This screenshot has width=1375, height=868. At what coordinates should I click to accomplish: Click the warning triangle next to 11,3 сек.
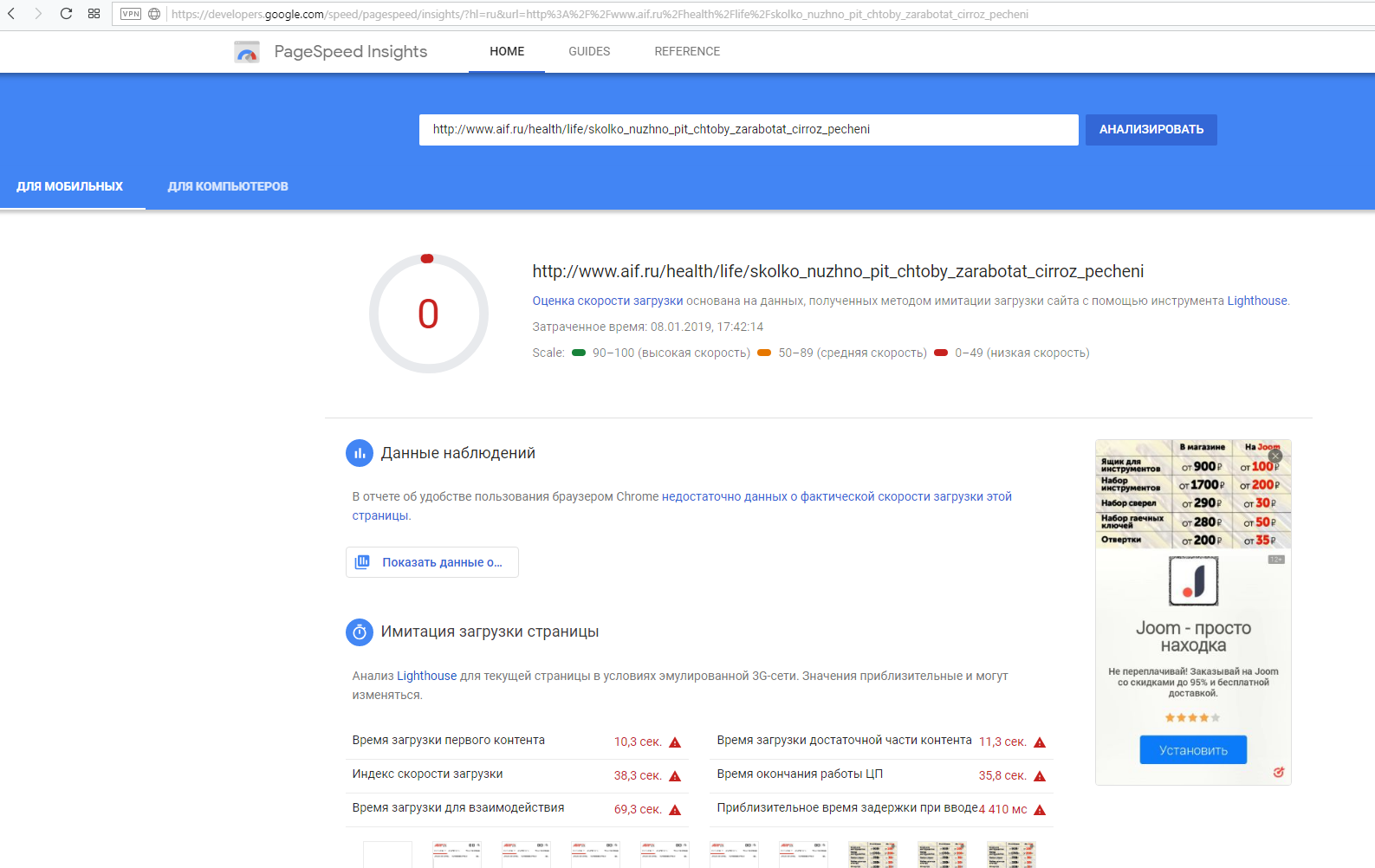(1040, 742)
